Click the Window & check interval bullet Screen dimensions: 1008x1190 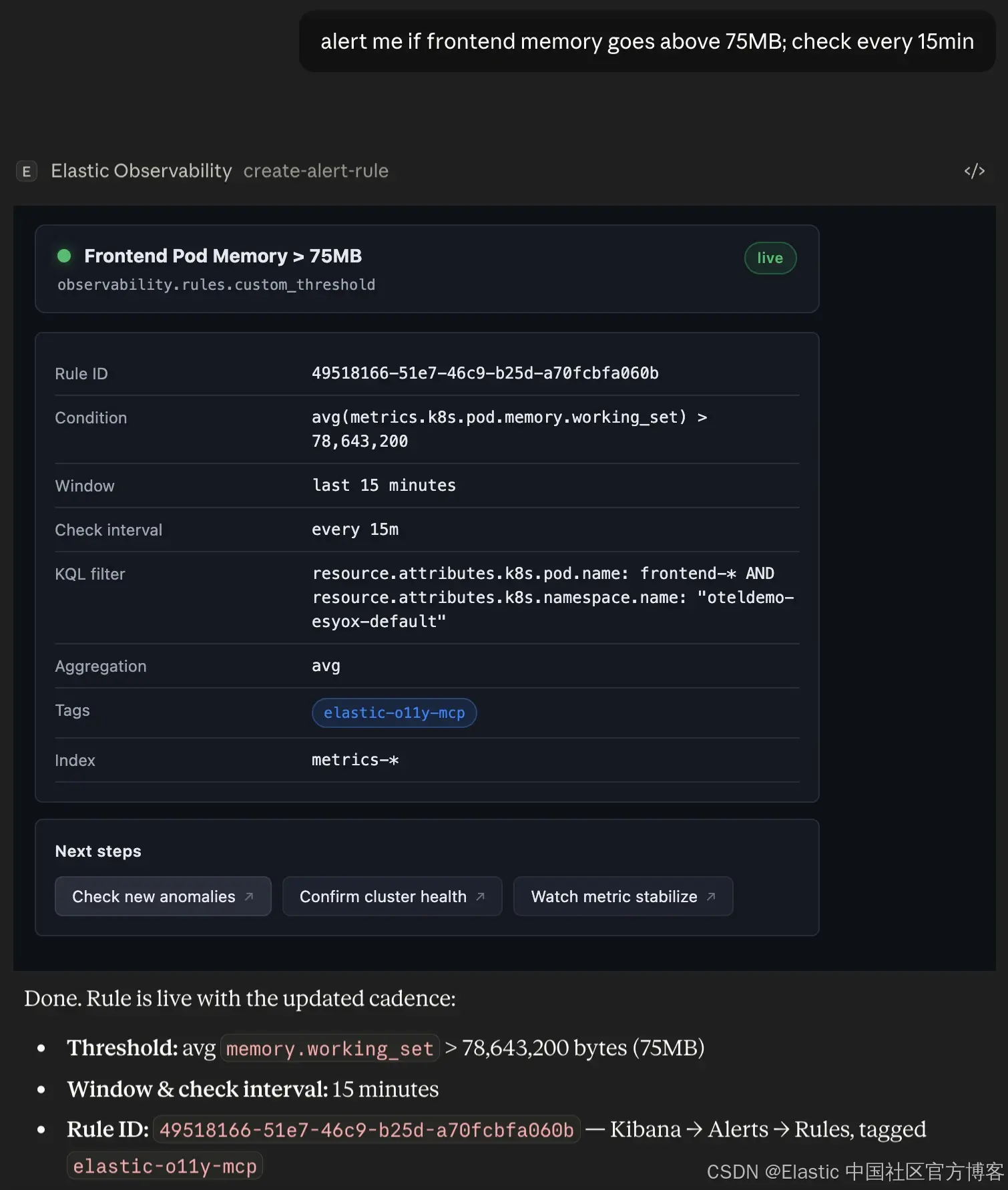[253, 1088]
